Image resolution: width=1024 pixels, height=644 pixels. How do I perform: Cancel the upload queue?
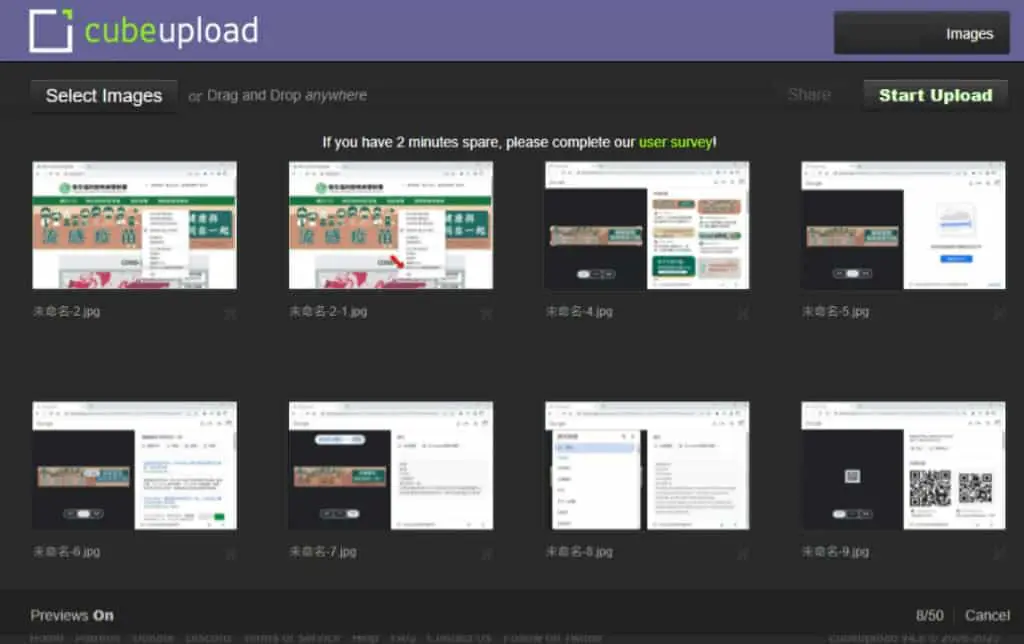(x=987, y=615)
